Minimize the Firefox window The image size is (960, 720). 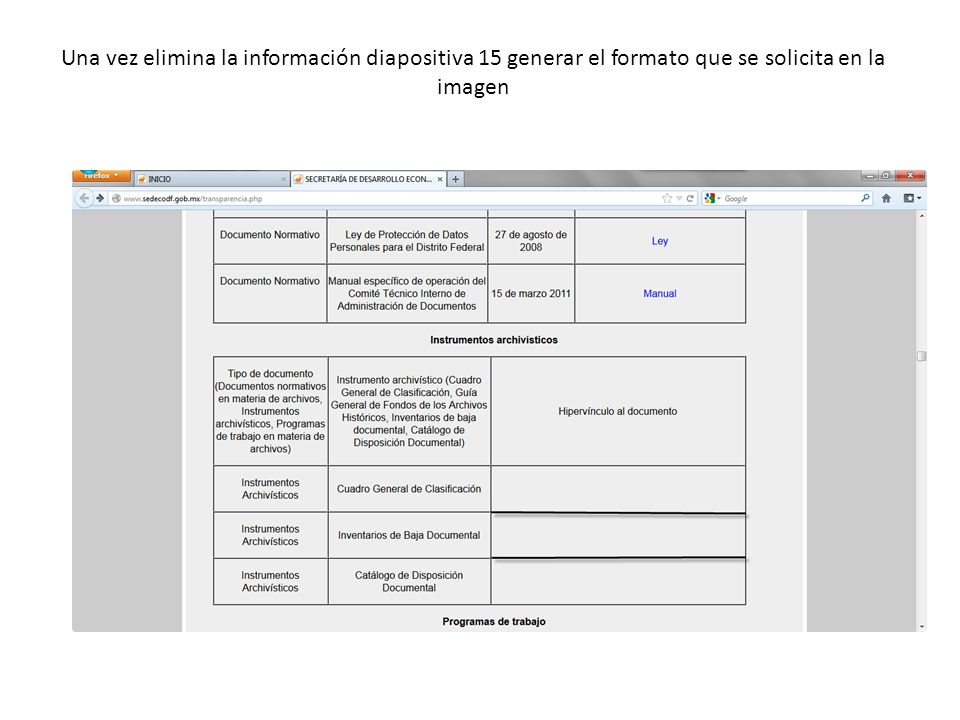pos(869,176)
